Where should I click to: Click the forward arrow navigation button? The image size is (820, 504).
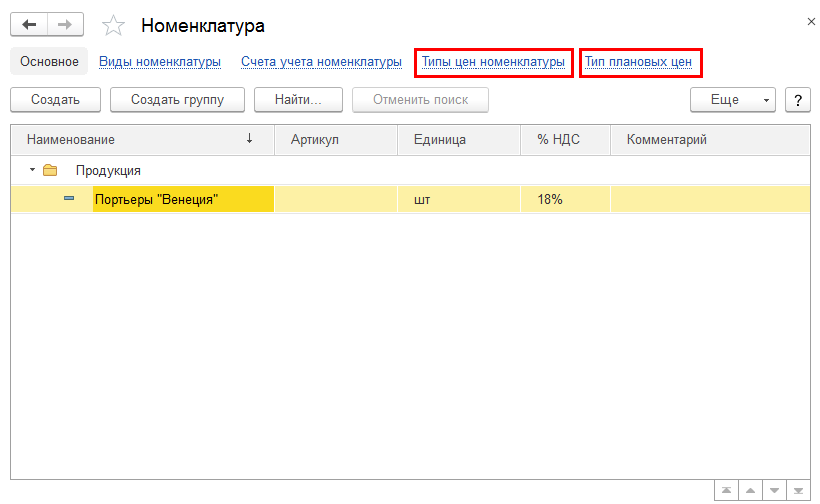click(x=65, y=24)
